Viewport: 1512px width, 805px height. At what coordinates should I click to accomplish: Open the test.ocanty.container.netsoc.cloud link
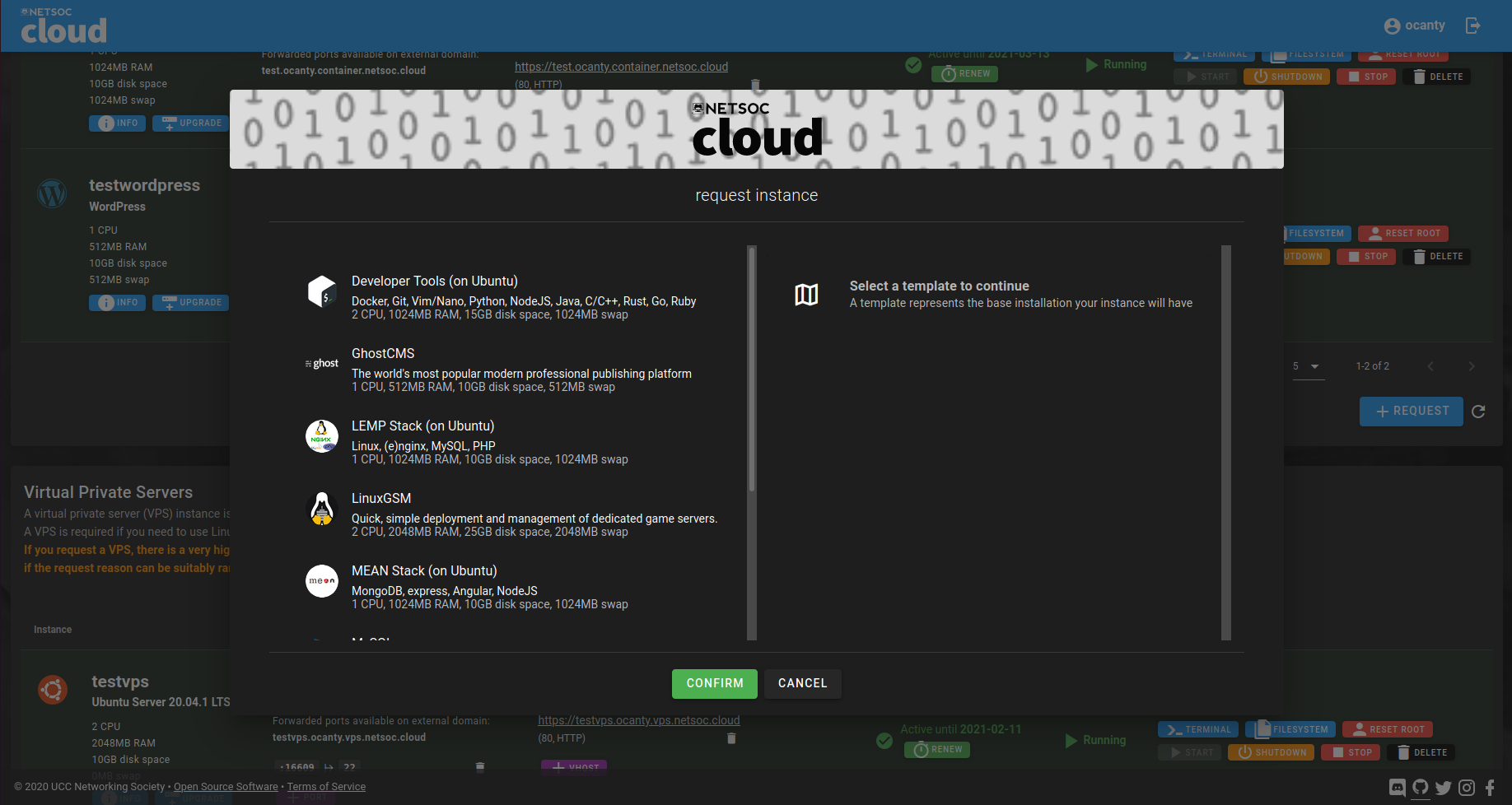point(622,67)
